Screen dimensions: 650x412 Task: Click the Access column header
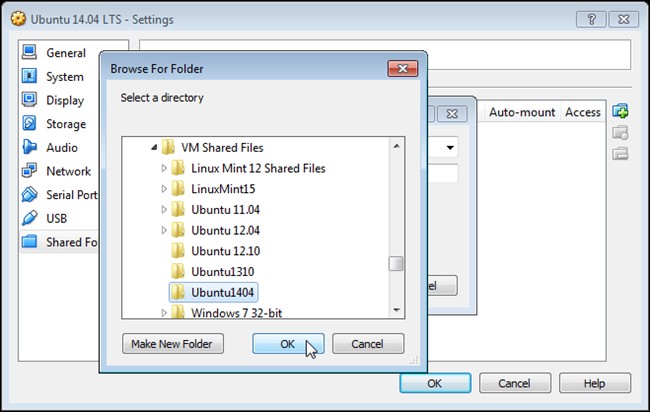pos(583,112)
